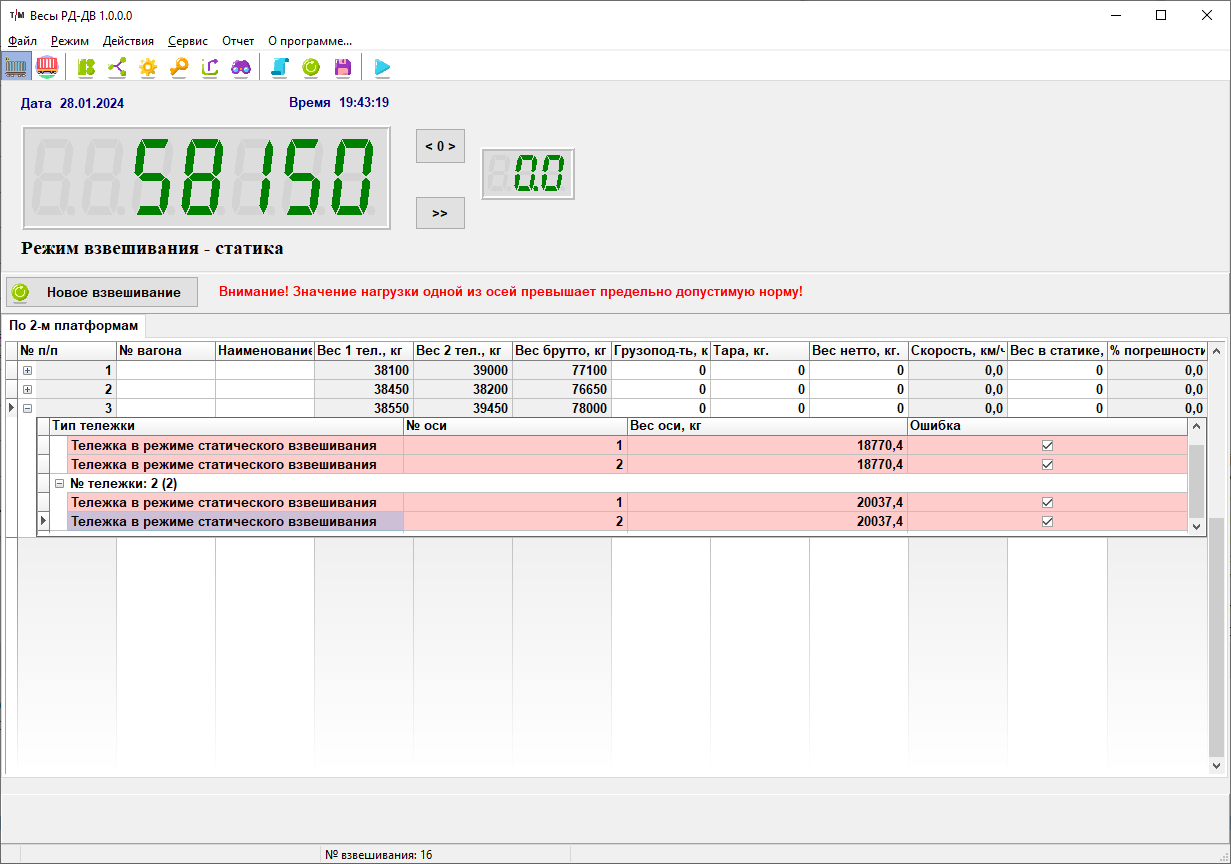Click the purple binoculars search icon
The image size is (1231, 864).
[x=241, y=67]
